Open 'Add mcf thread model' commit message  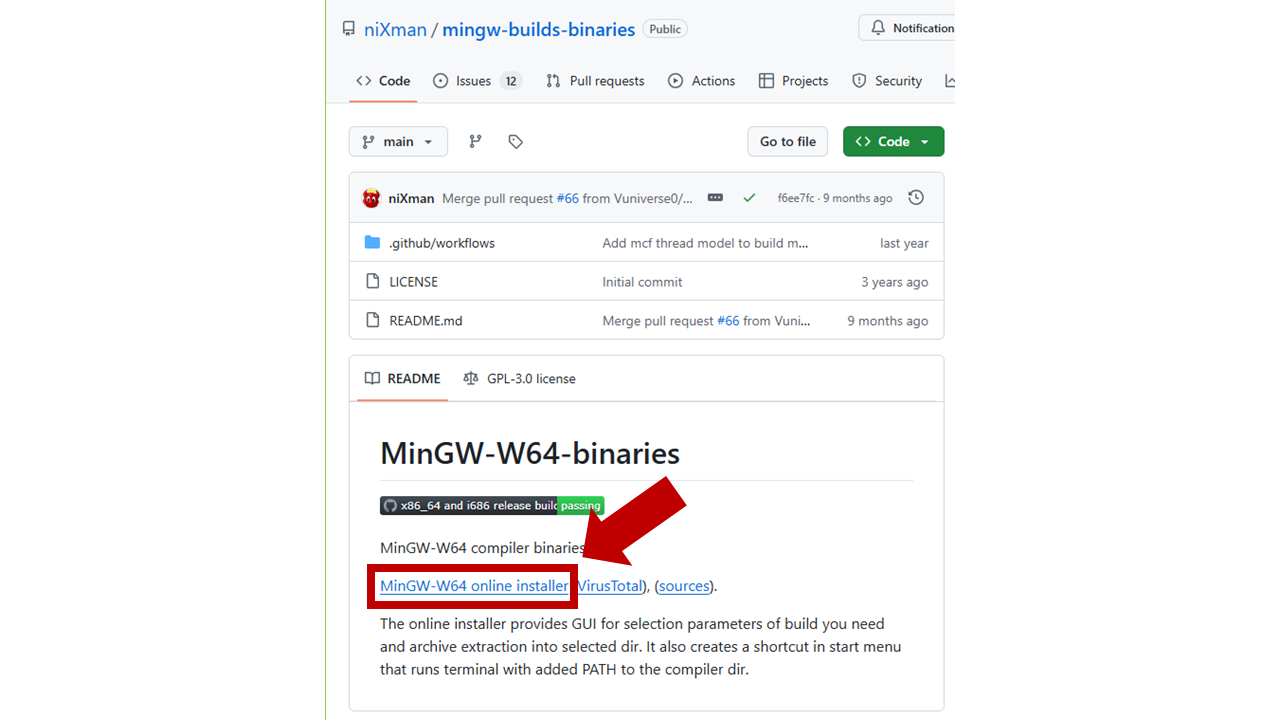point(706,243)
